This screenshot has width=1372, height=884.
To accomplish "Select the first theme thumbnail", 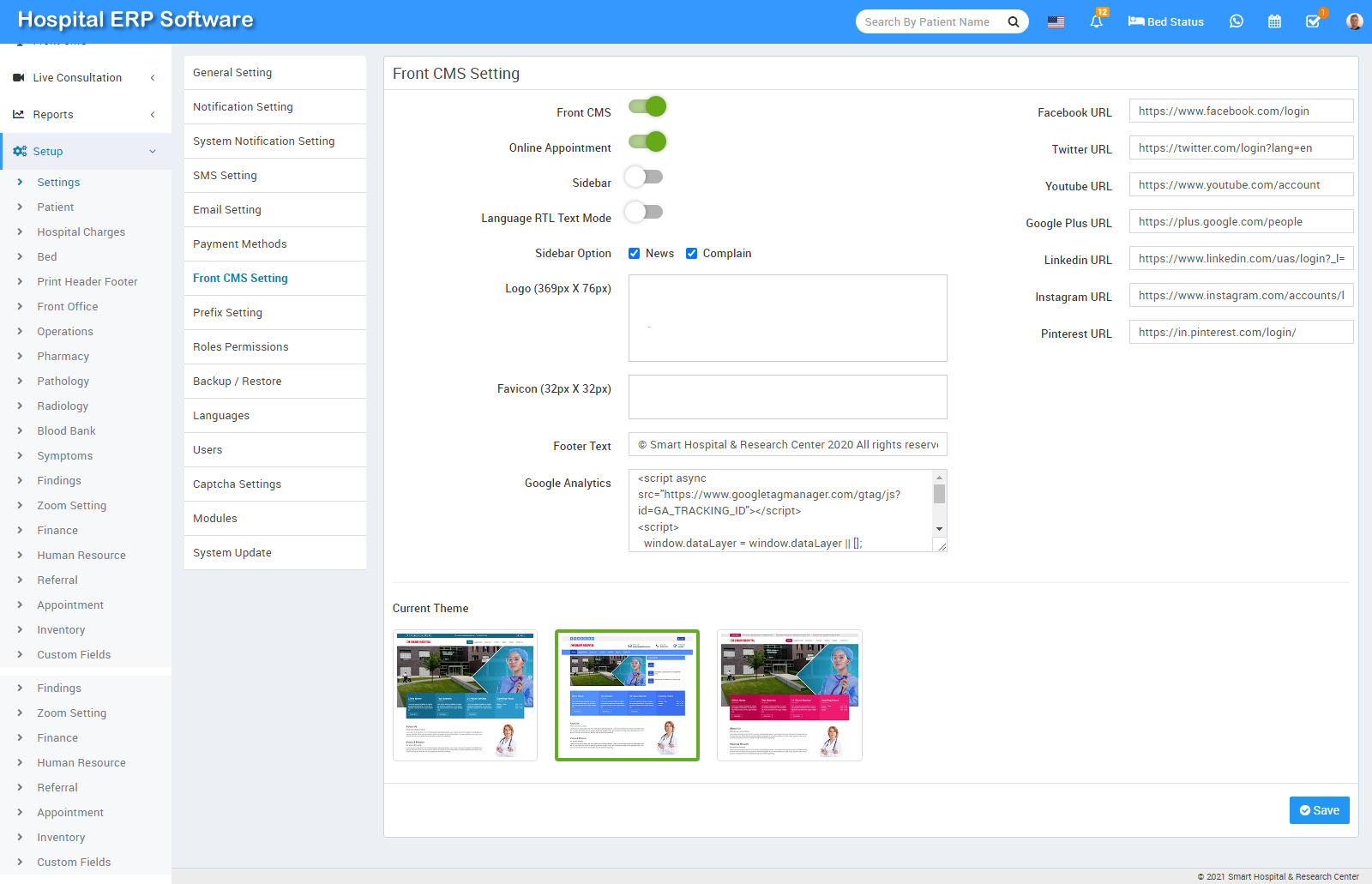I will pos(465,695).
